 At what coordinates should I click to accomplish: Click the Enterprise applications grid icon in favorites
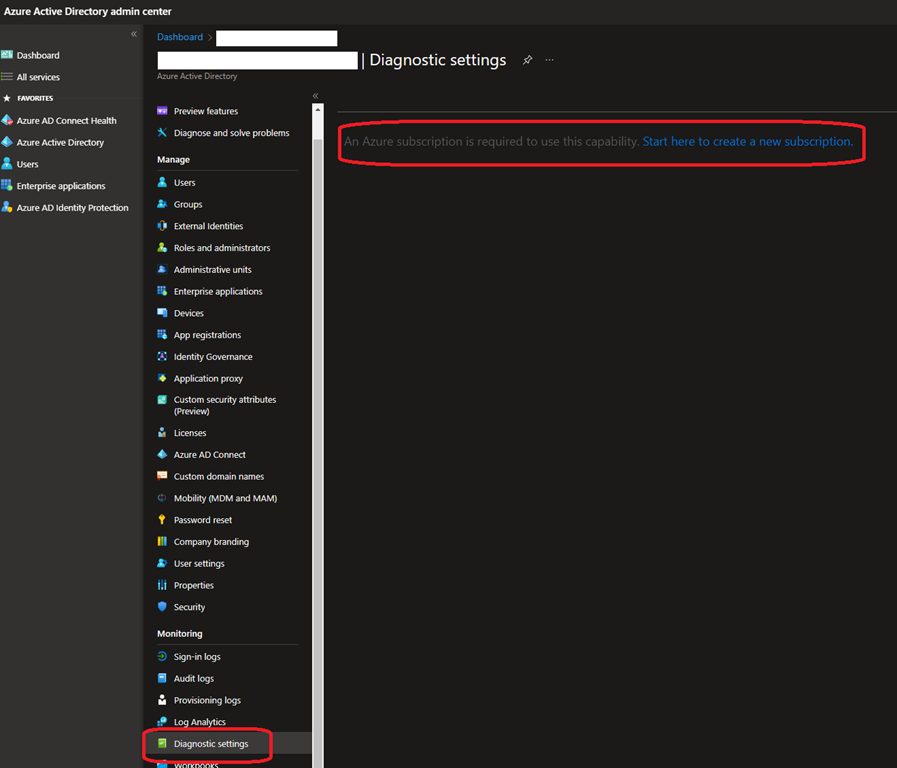pyautogui.click(x=7, y=186)
